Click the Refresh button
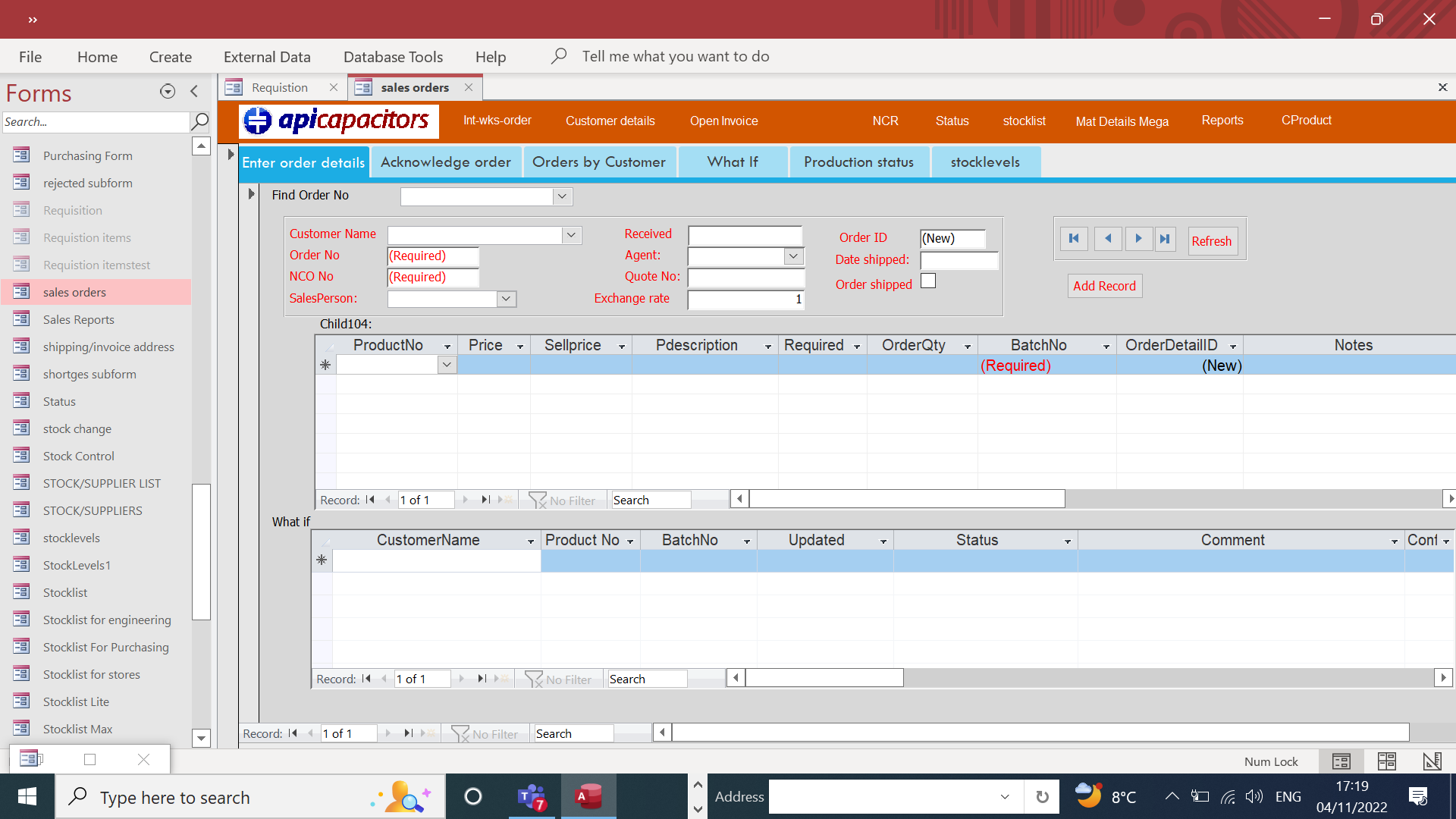 [1212, 241]
